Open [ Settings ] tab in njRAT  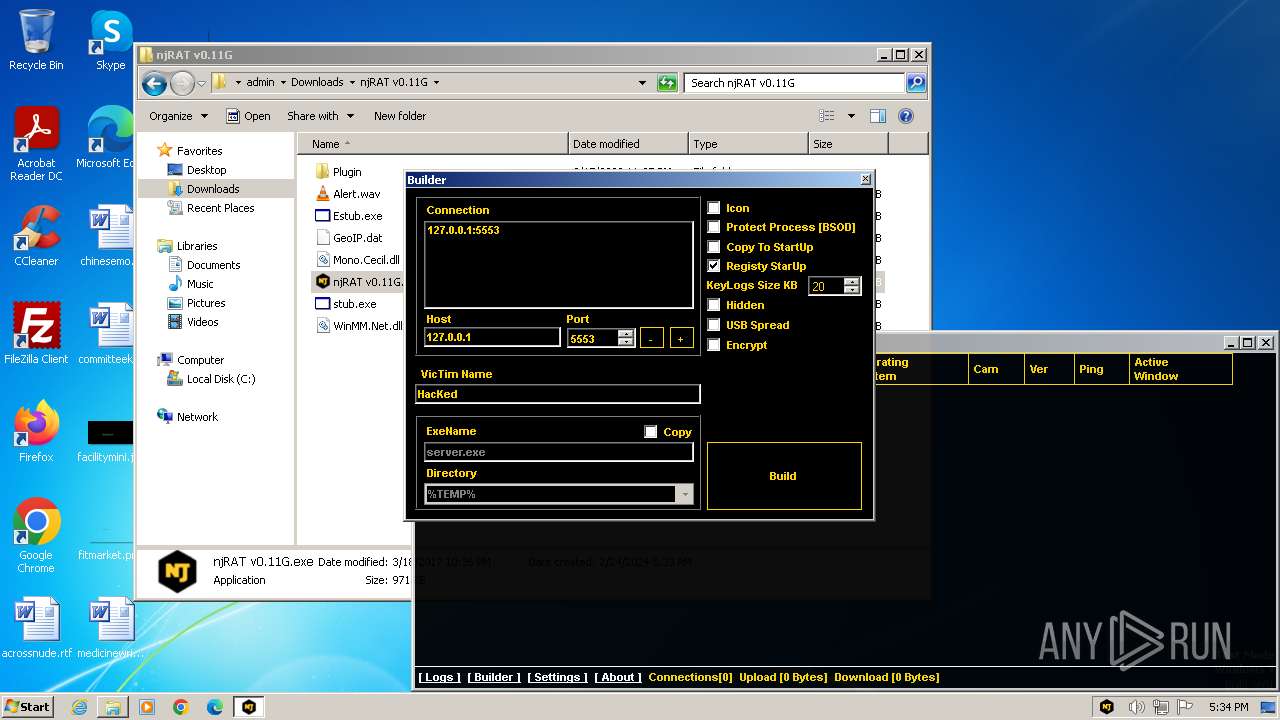pos(557,677)
